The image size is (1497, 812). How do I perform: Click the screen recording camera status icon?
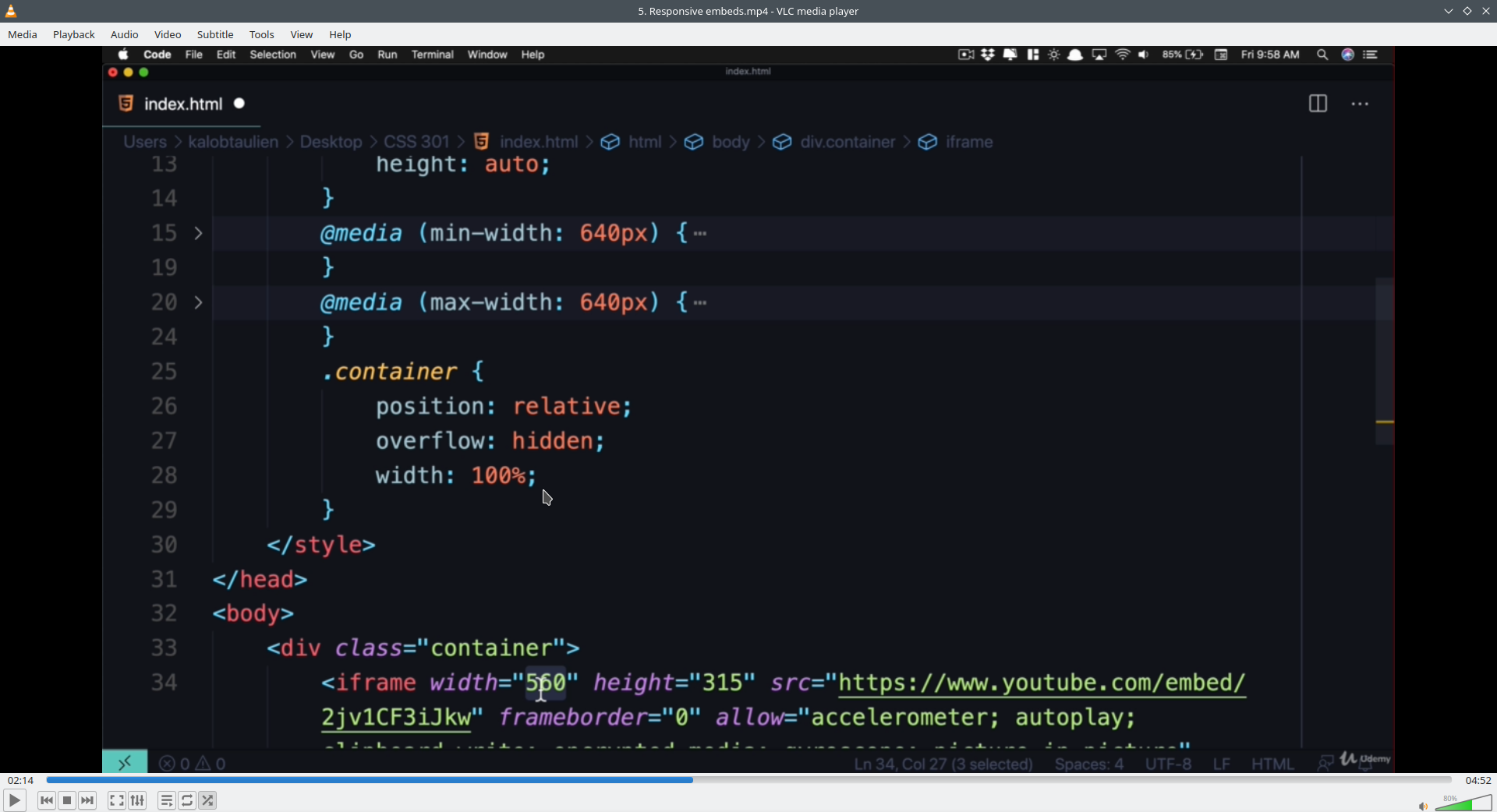pyautogui.click(x=966, y=55)
